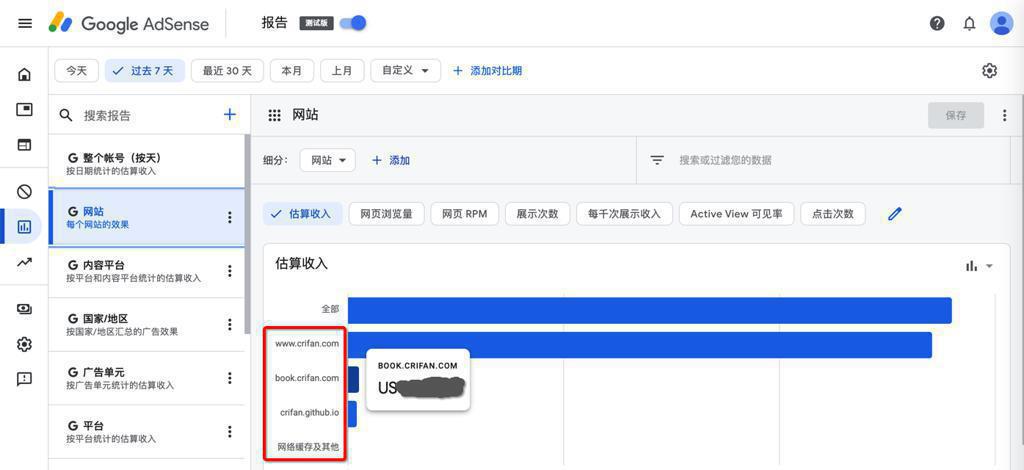Click 添加对比期 to add comparison

point(487,70)
